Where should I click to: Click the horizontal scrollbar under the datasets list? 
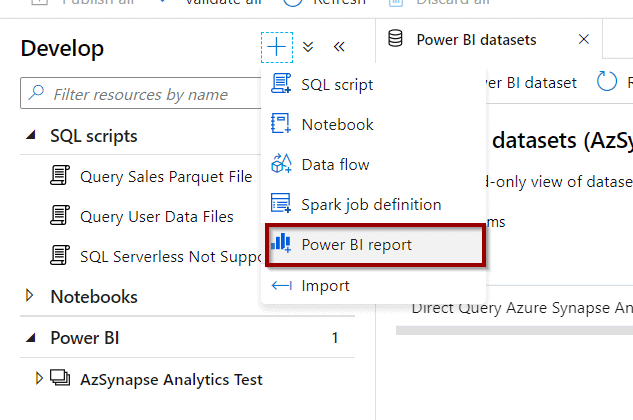514,330
